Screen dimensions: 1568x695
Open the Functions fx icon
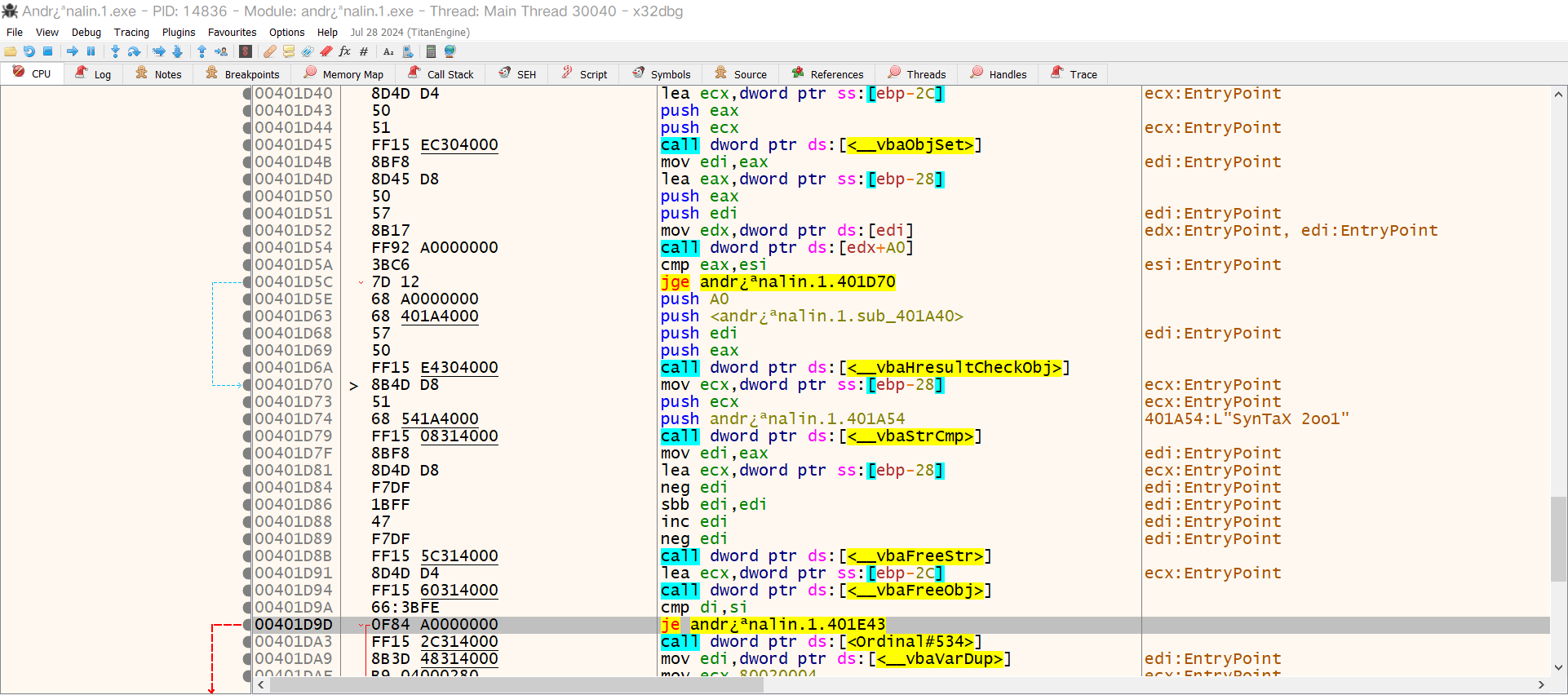click(x=345, y=51)
